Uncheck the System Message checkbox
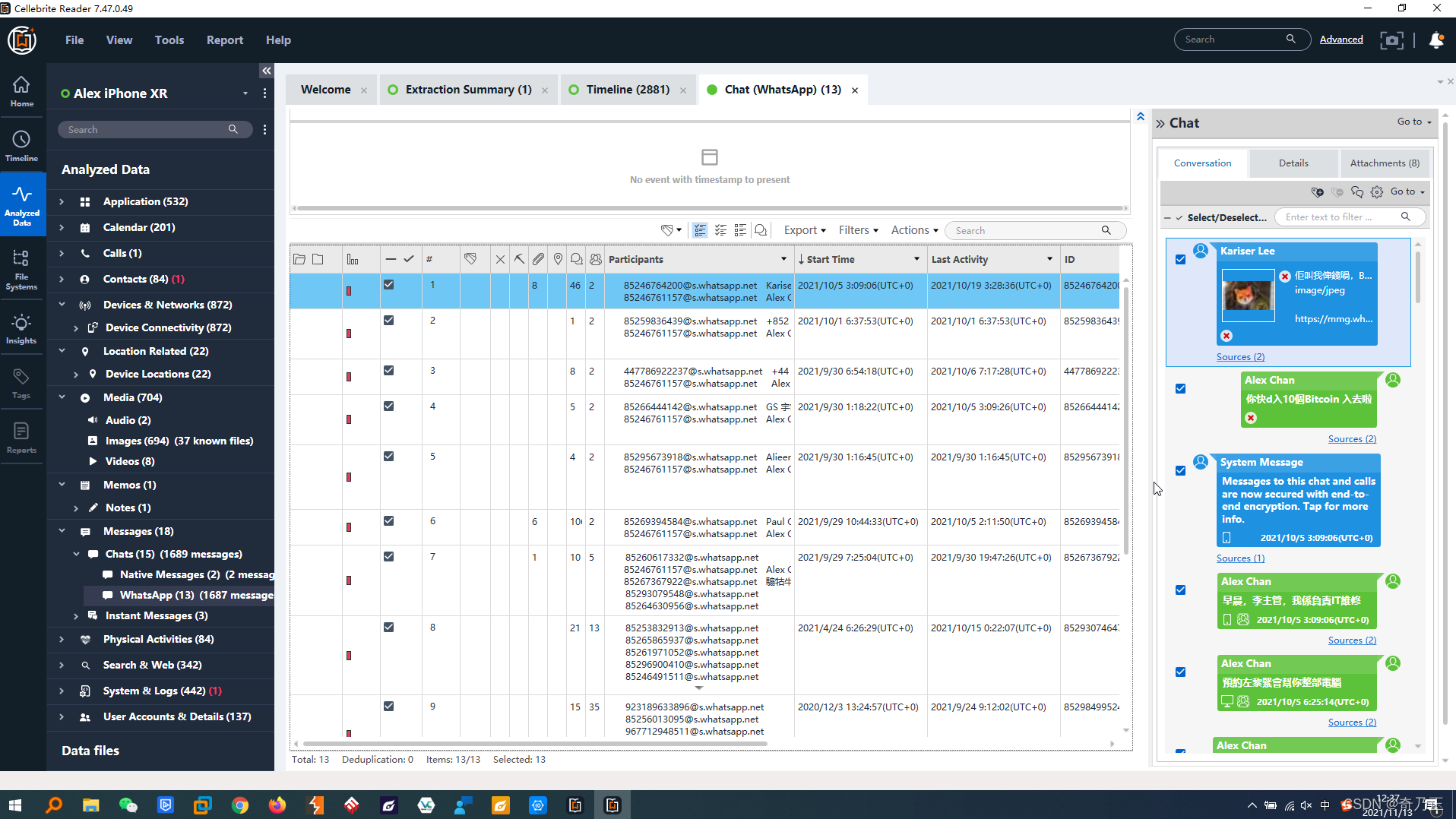 [x=1180, y=470]
